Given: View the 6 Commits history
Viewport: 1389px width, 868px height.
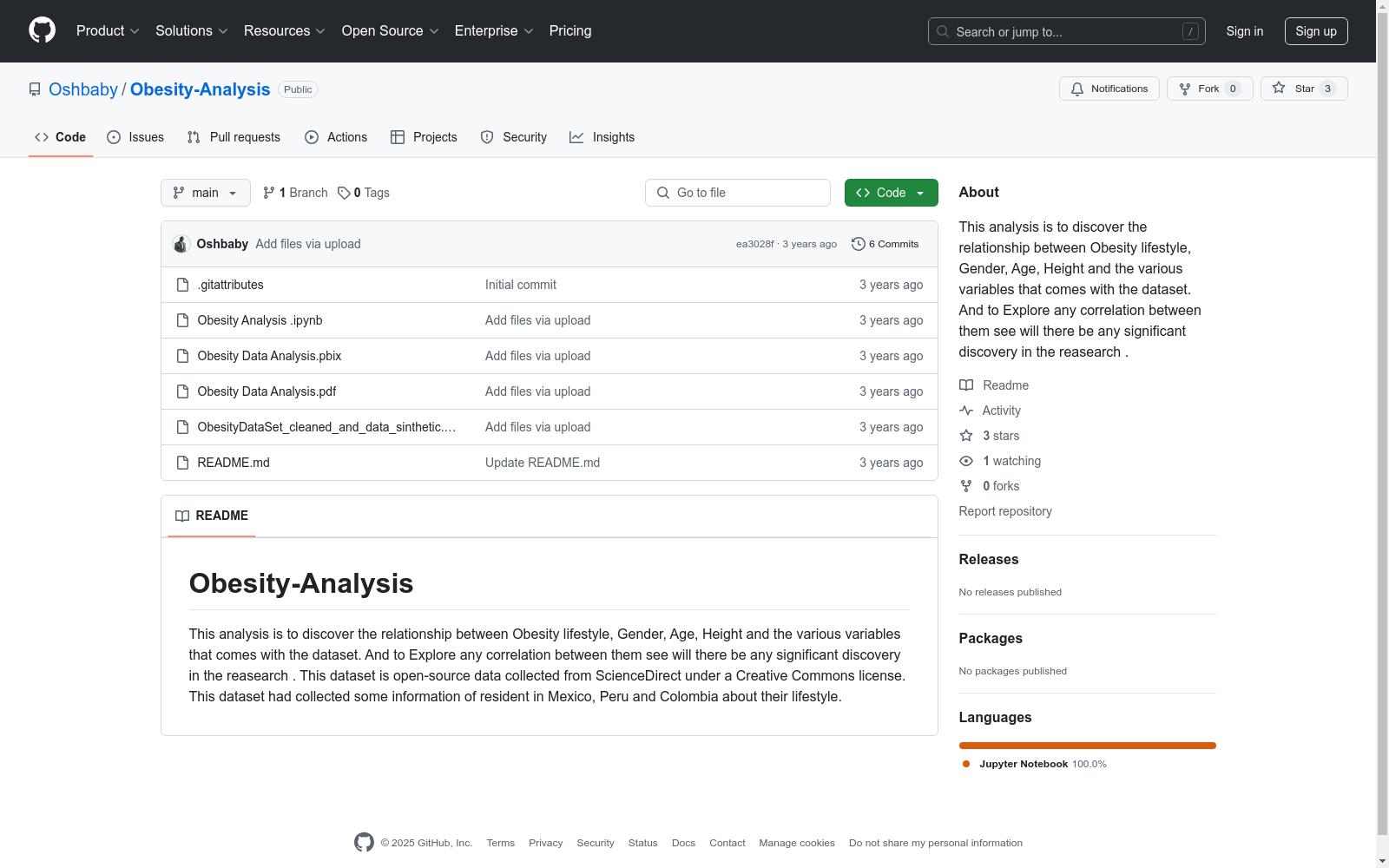Looking at the screenshot, I should click(885, 244).
